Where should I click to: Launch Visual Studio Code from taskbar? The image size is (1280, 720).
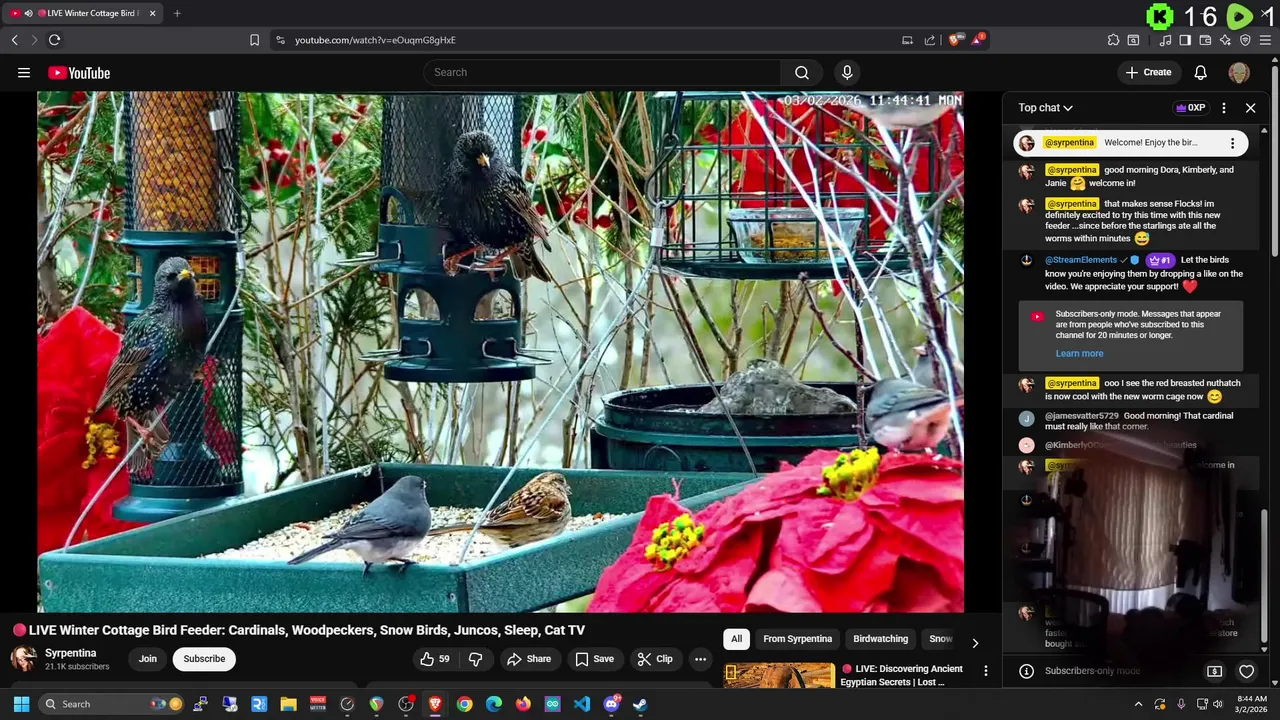coord(582,704)
